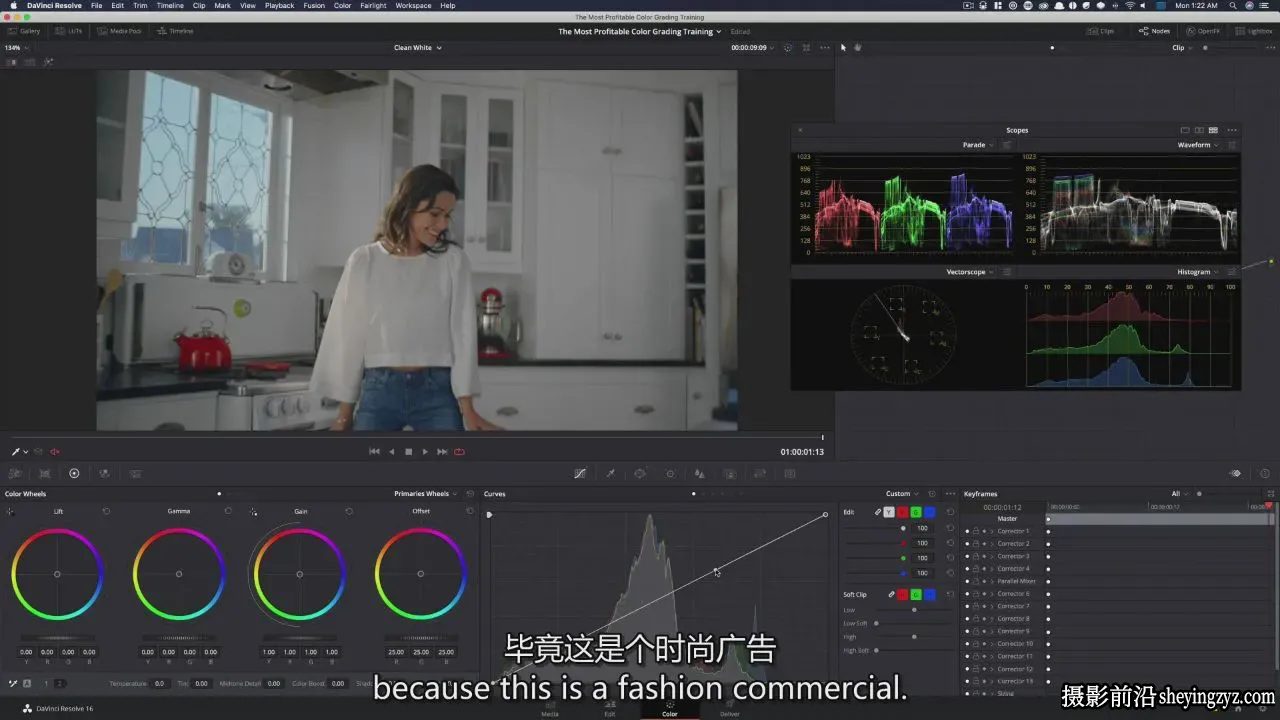Toggle the green channel in Edit curves
The width and height of the screenshot is (1280, 720).
point(916,512)
